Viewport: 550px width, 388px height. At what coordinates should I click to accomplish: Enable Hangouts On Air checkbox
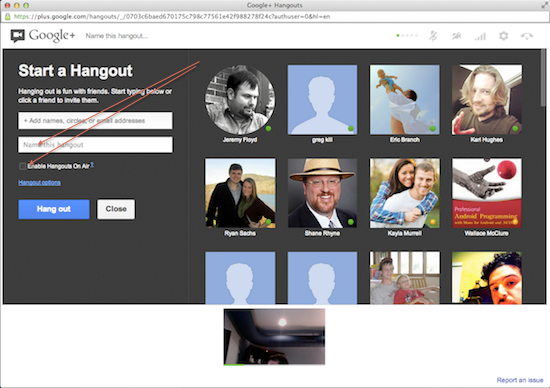[22, 166]
